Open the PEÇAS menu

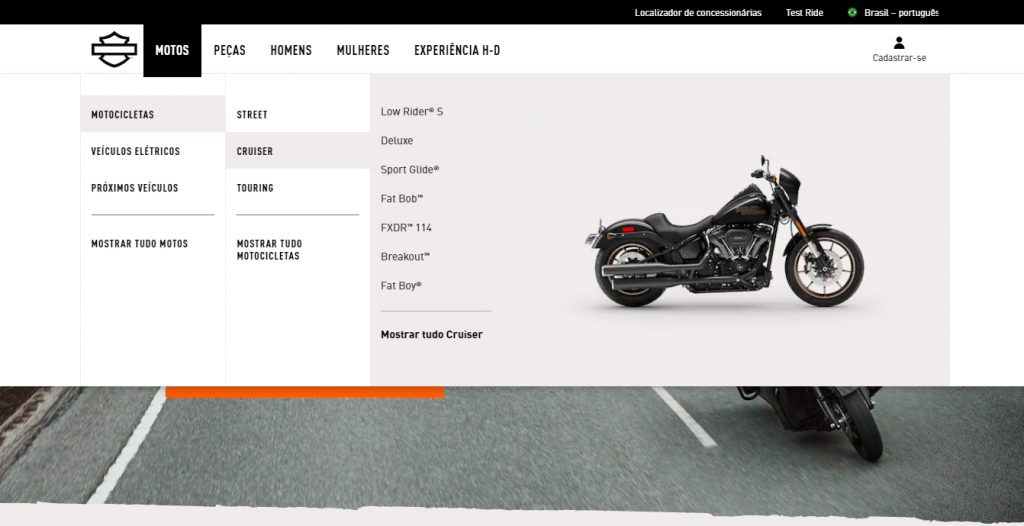point(230,50)
